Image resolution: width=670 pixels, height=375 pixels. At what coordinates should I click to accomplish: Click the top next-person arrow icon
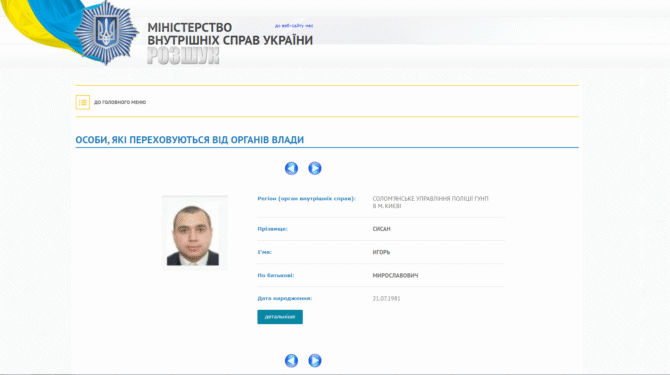pyautogui.click(x=315, y=168)
